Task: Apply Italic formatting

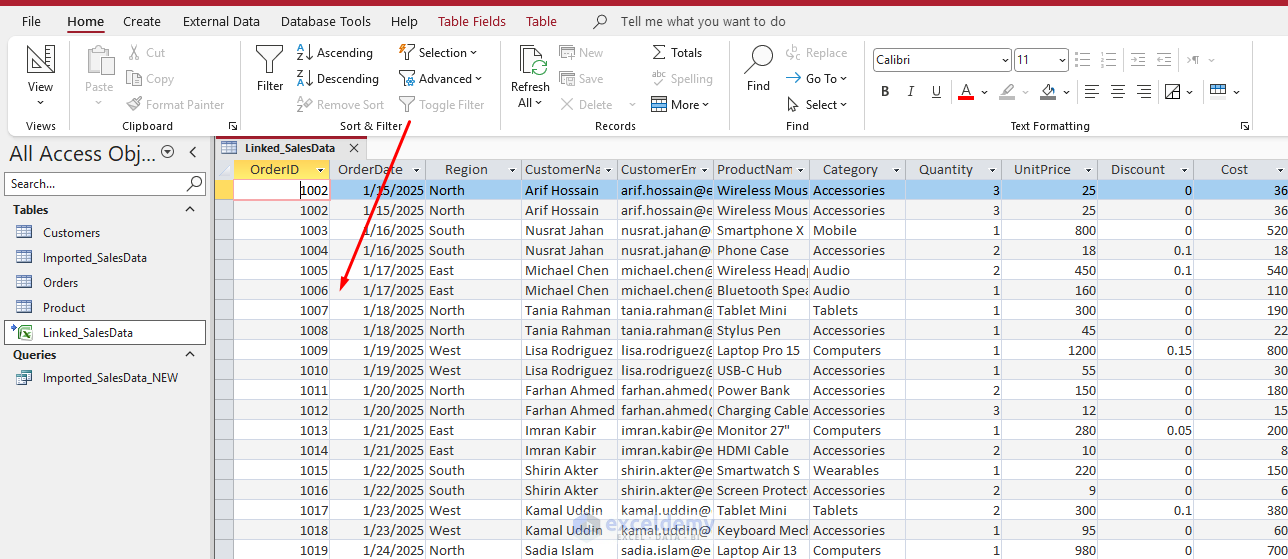Action: tap(911, 92)
